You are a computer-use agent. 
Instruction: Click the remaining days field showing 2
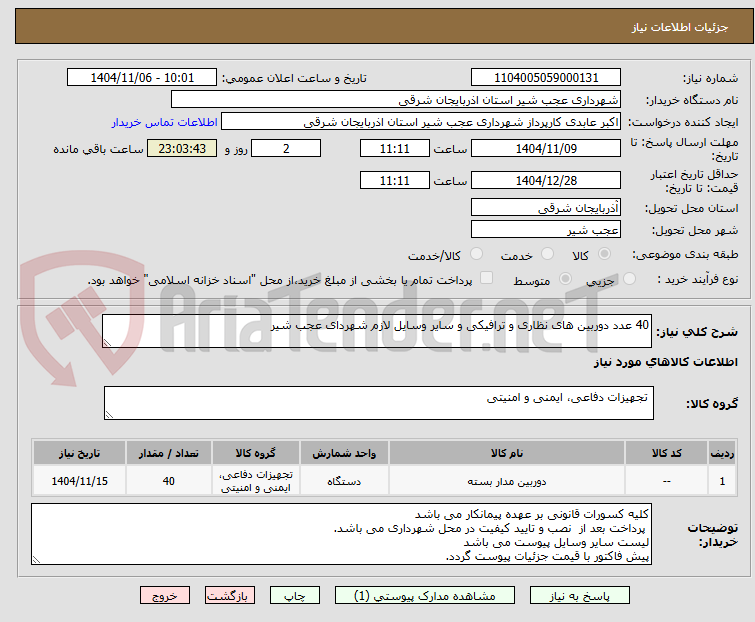(x=286, y=148)
